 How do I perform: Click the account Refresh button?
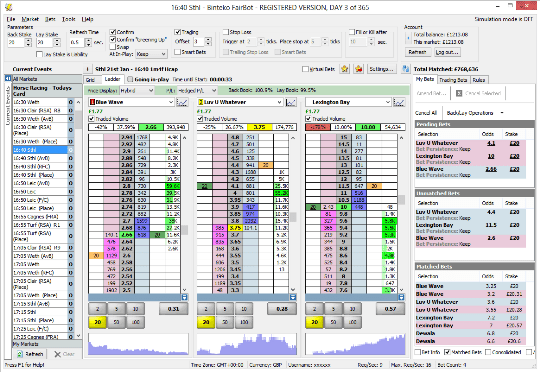tap(417, 52)
